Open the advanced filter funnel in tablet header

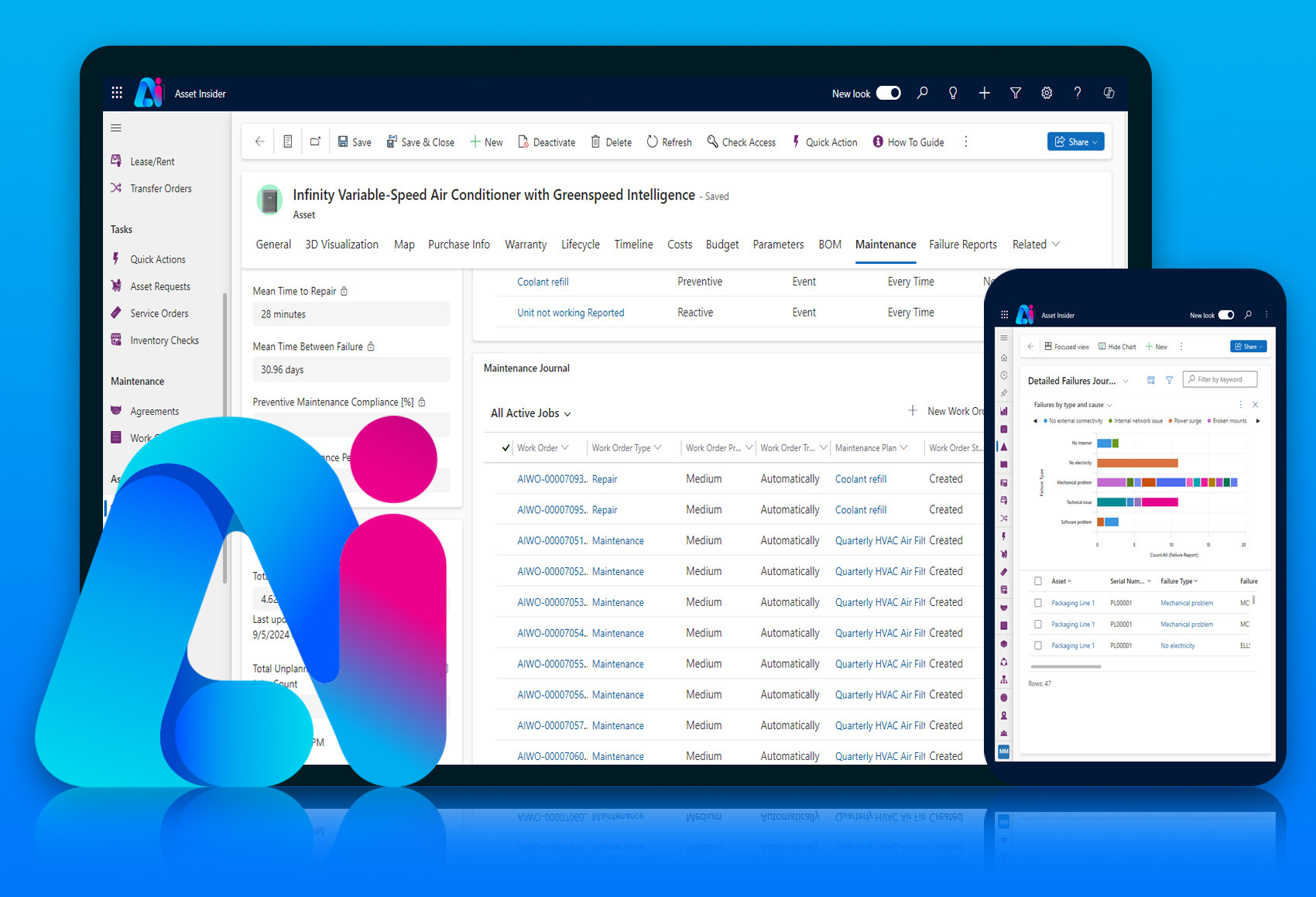click(x=1015, y=93)
